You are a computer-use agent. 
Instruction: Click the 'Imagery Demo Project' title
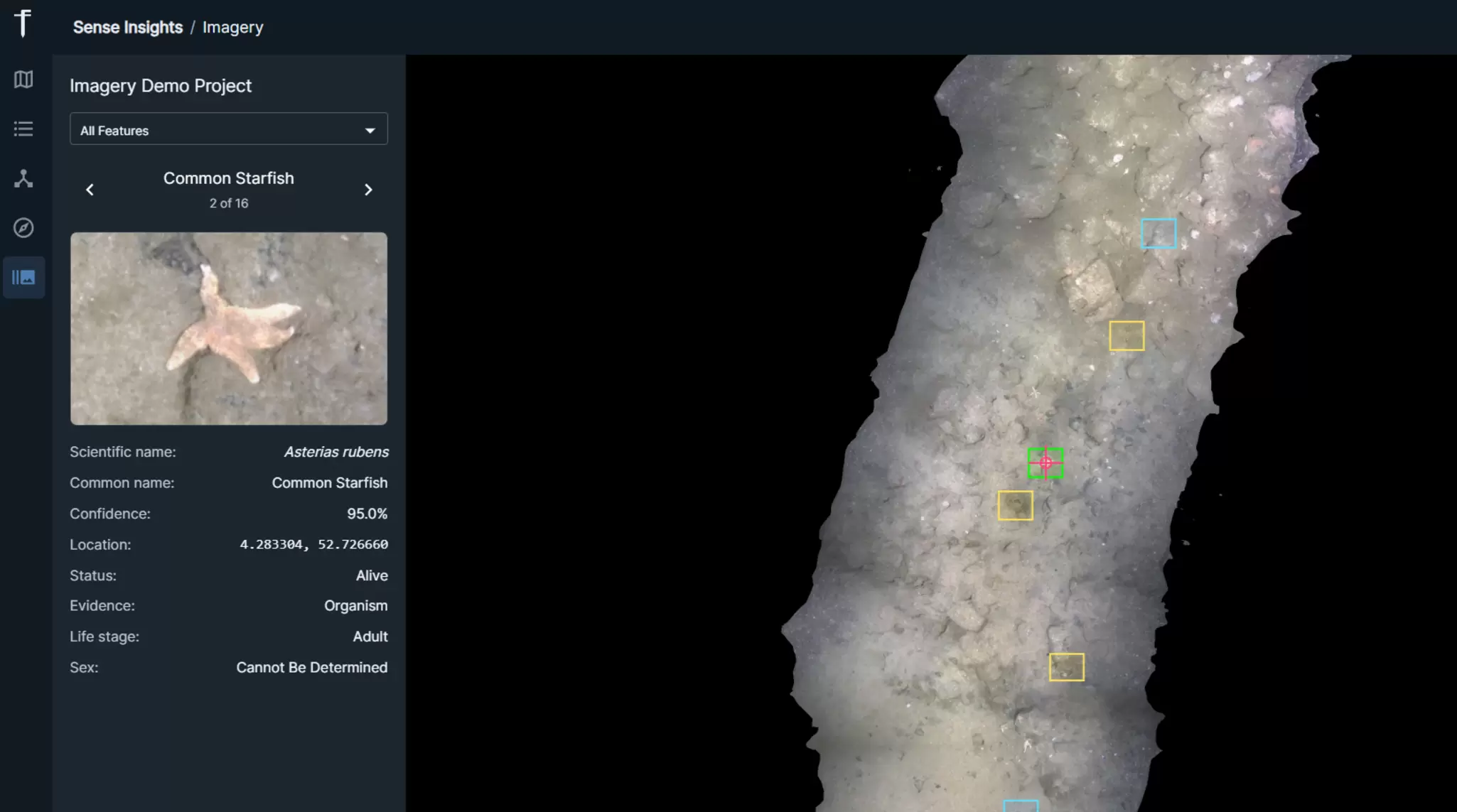click(161, 86)
